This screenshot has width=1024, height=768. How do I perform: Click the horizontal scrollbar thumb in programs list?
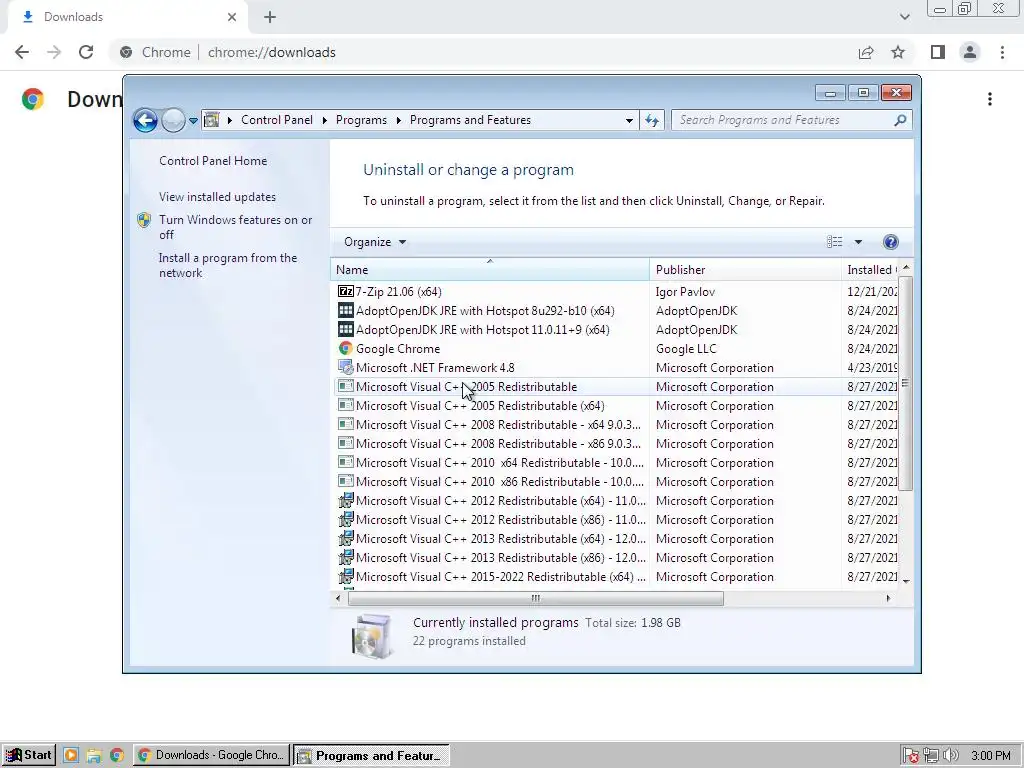[x=536, y=598]
